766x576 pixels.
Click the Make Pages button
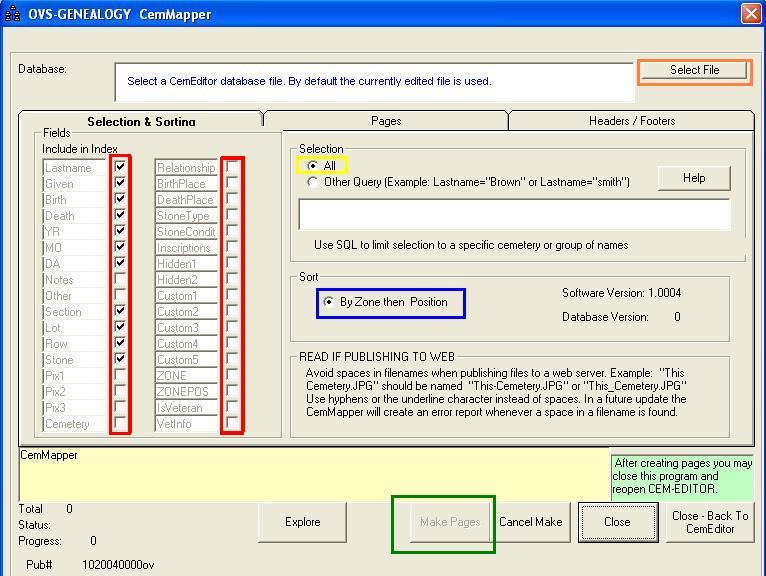450,522
